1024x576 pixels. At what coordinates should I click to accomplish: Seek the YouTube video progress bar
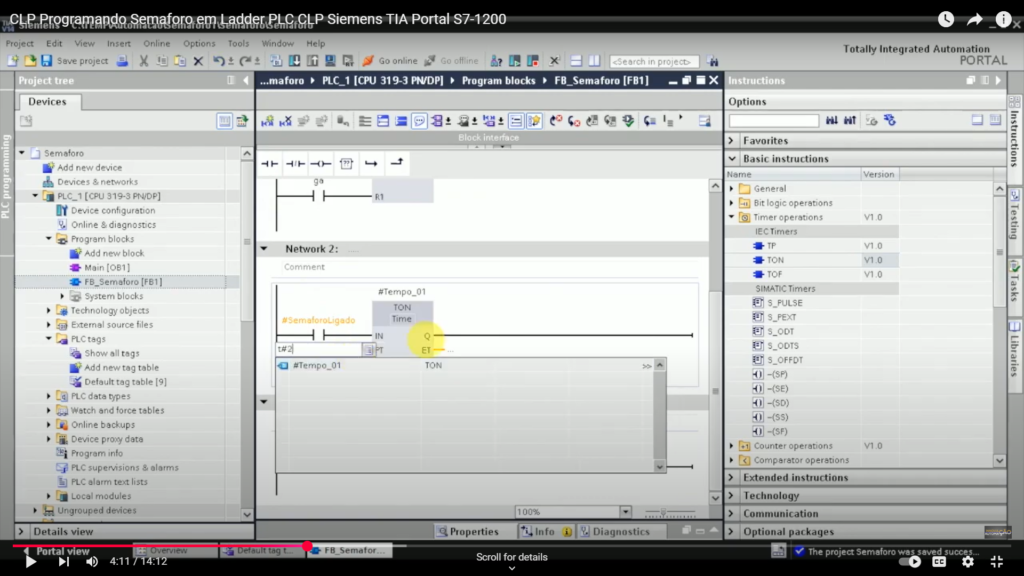tap(511, 546)
